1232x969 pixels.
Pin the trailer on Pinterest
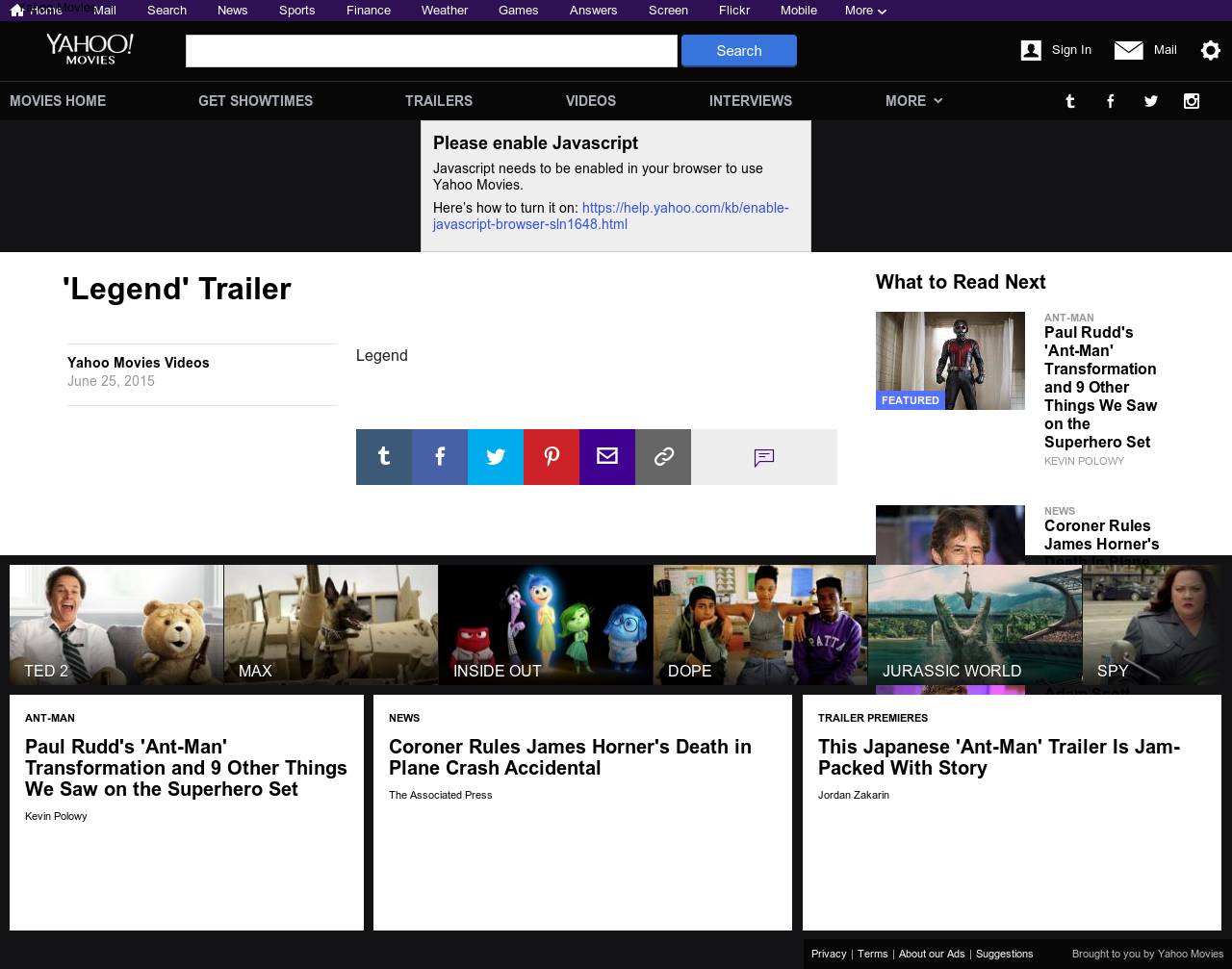(x=552, y=457)
